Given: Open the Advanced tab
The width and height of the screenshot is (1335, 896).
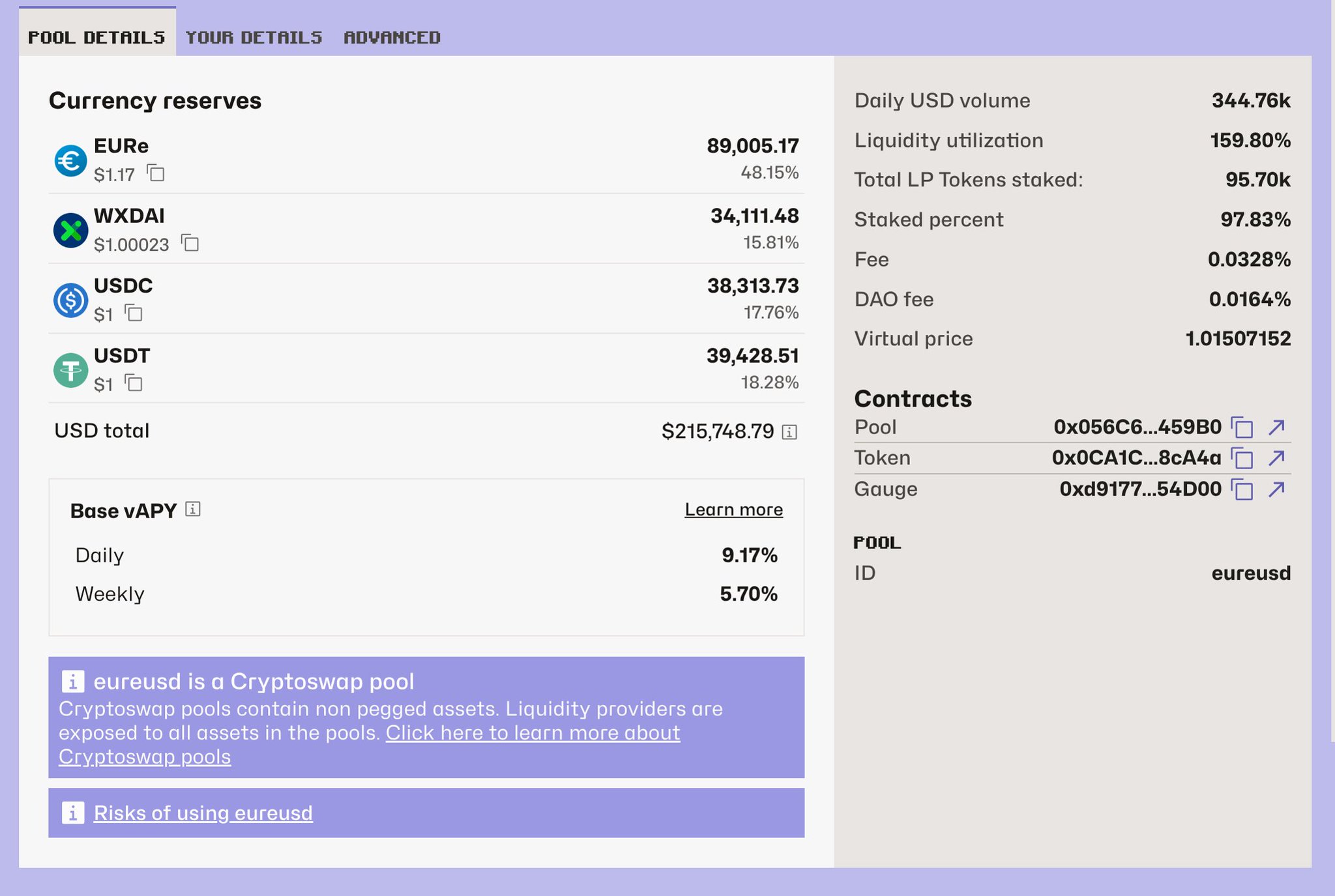Looking at the screenshot, I should [392, 37].
